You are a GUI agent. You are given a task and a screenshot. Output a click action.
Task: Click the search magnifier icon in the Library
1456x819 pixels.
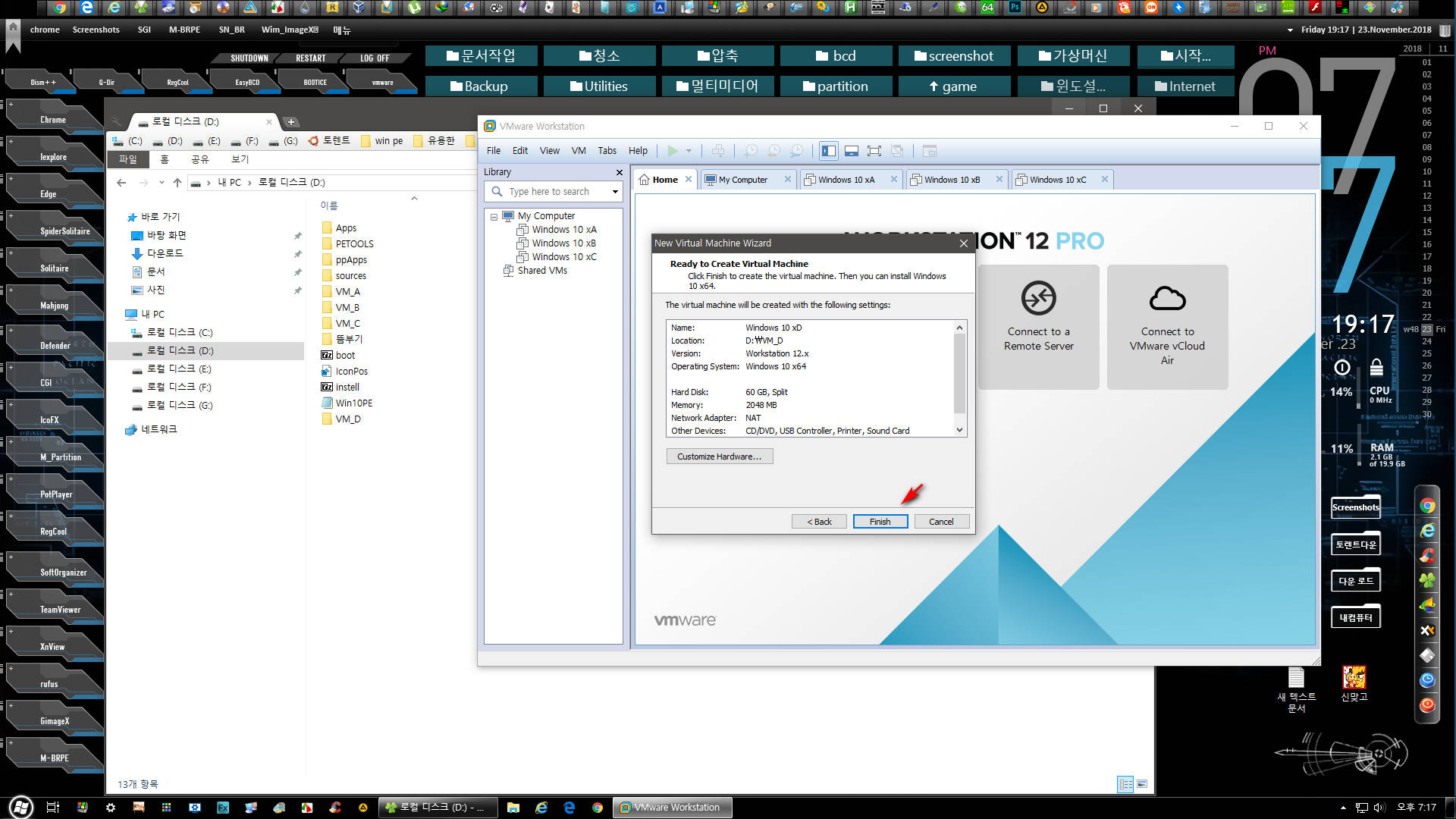tap(497, 192)
